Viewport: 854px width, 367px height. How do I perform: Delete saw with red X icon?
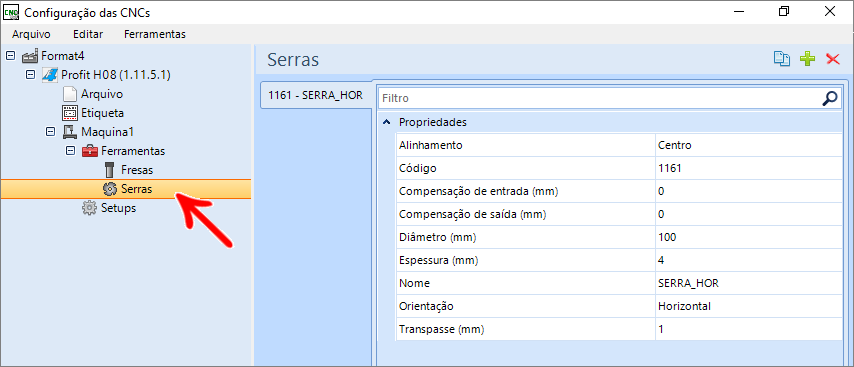tap(833, 59)
